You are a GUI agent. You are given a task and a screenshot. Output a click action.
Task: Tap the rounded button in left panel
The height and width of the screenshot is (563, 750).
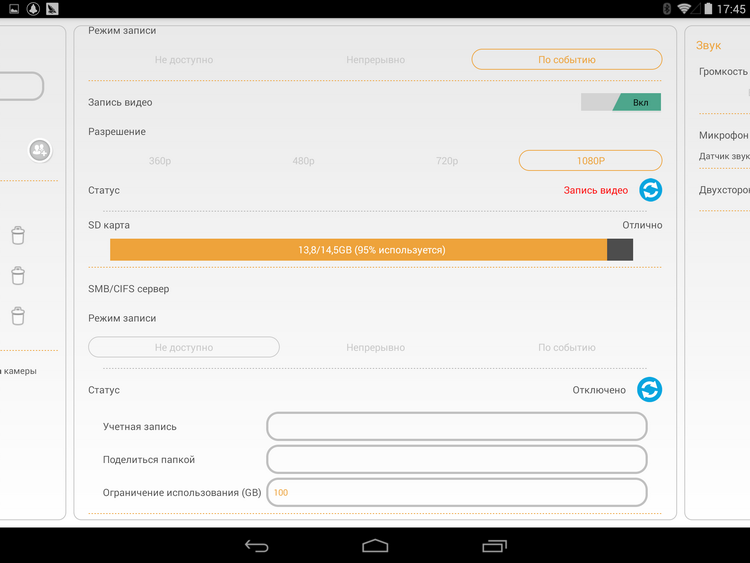coord(21,86)
